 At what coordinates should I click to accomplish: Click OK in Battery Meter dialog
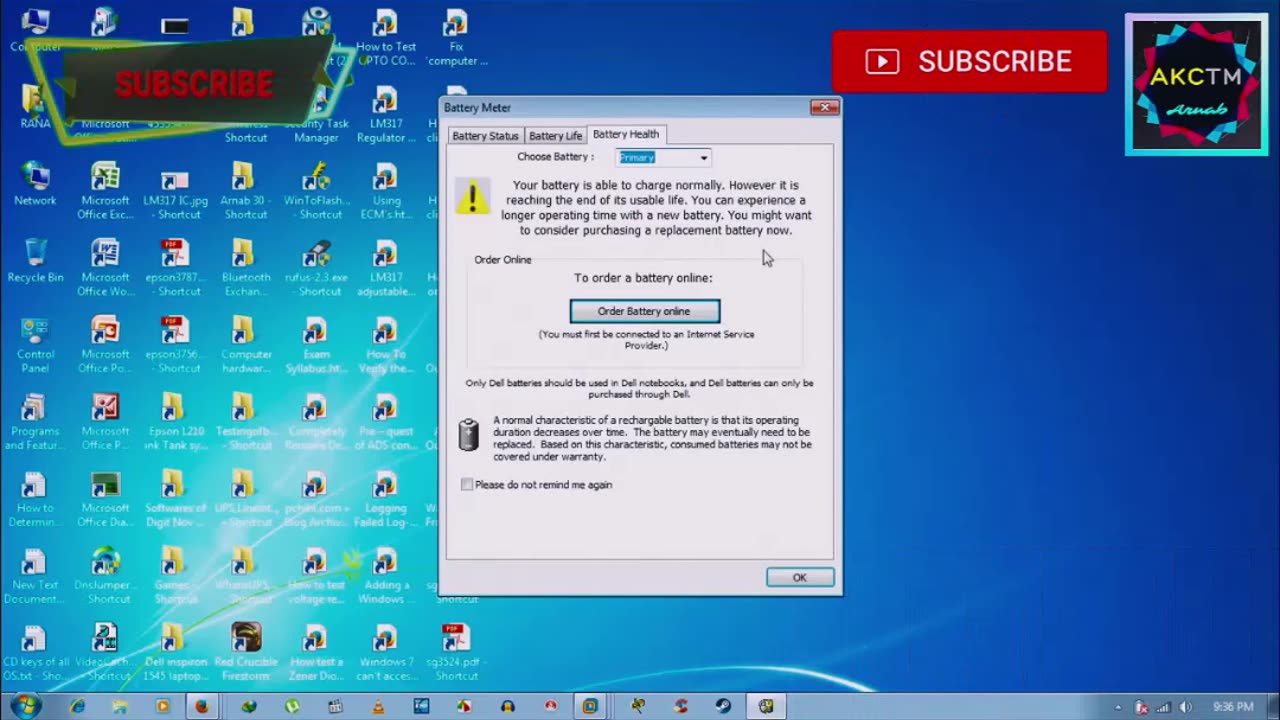pyautogui.click(x=800, y=577)
